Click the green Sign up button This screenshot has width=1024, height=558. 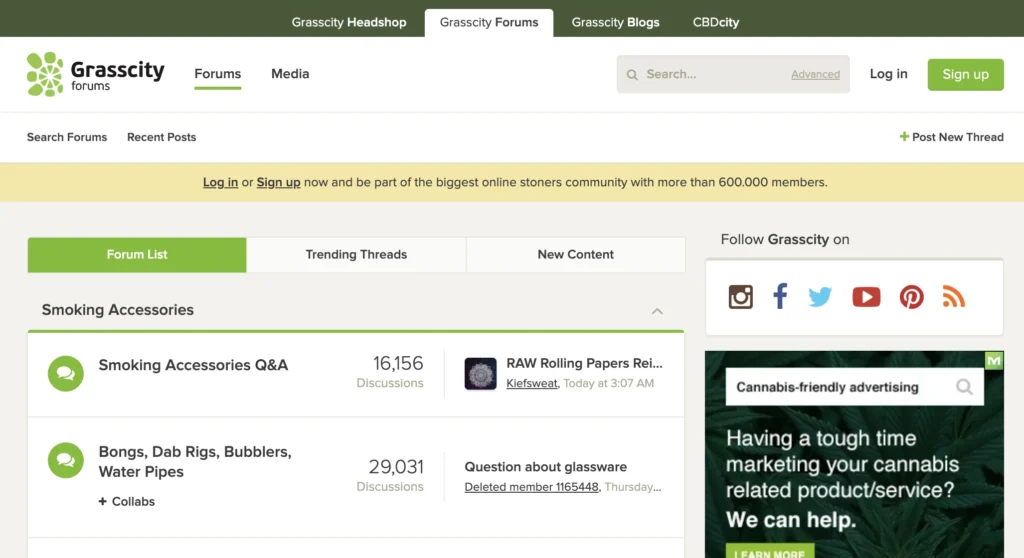click(x=965, y=74)
